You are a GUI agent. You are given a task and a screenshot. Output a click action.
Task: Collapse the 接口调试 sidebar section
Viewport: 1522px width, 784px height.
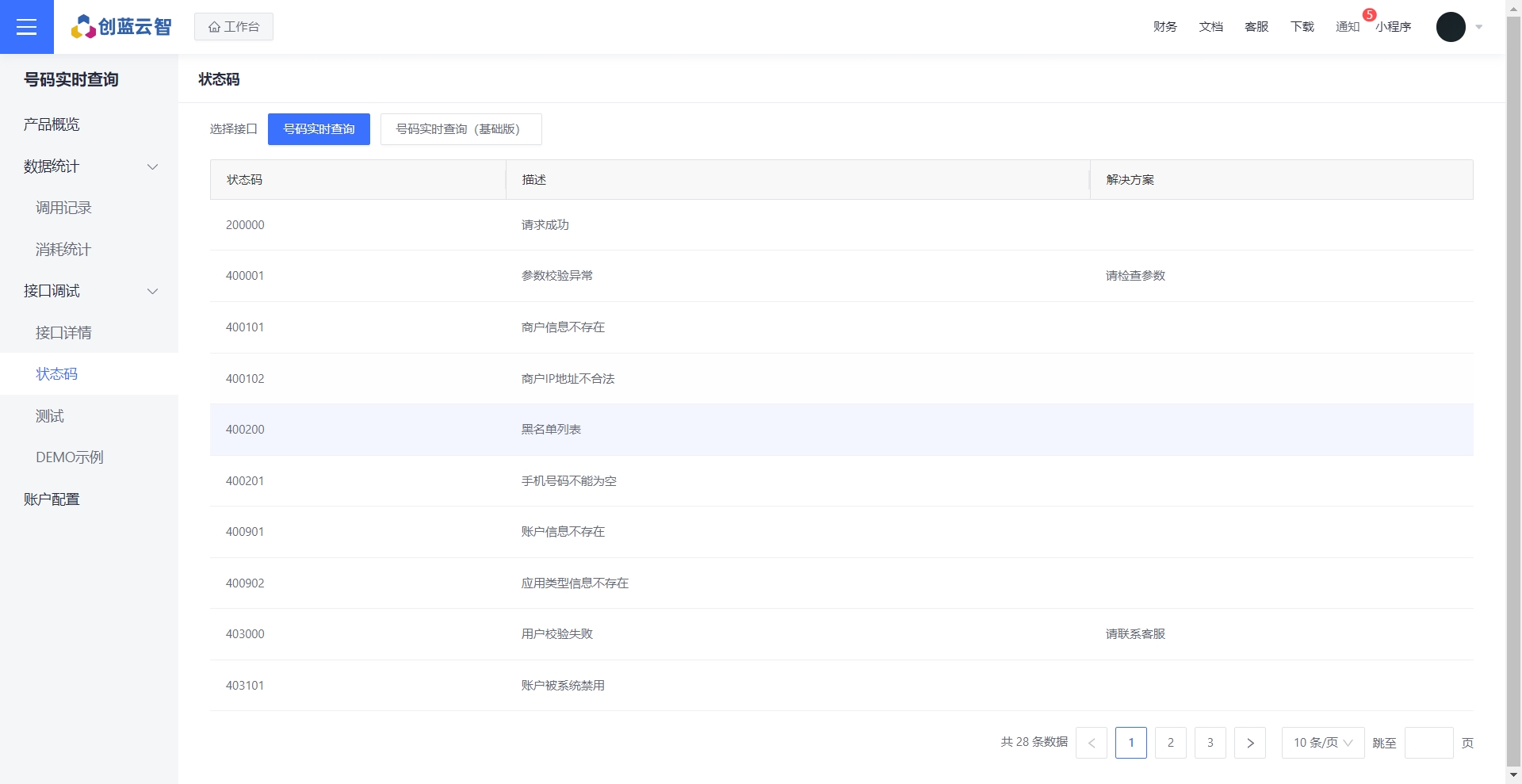click(x=152, y=291)
